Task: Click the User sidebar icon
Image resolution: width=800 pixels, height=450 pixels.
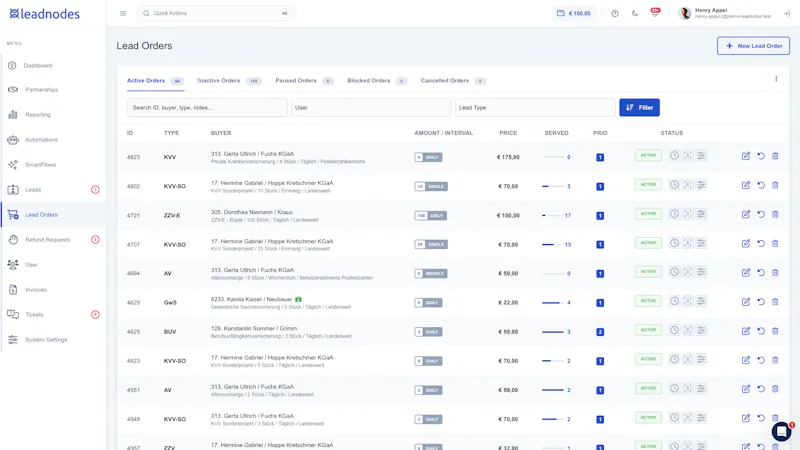Action: tap(13, 265)
